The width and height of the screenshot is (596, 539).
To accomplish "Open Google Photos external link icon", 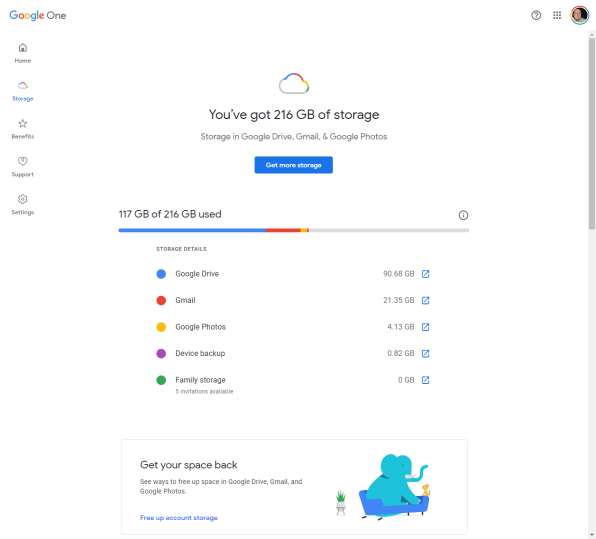I will (x=425, y=327).
